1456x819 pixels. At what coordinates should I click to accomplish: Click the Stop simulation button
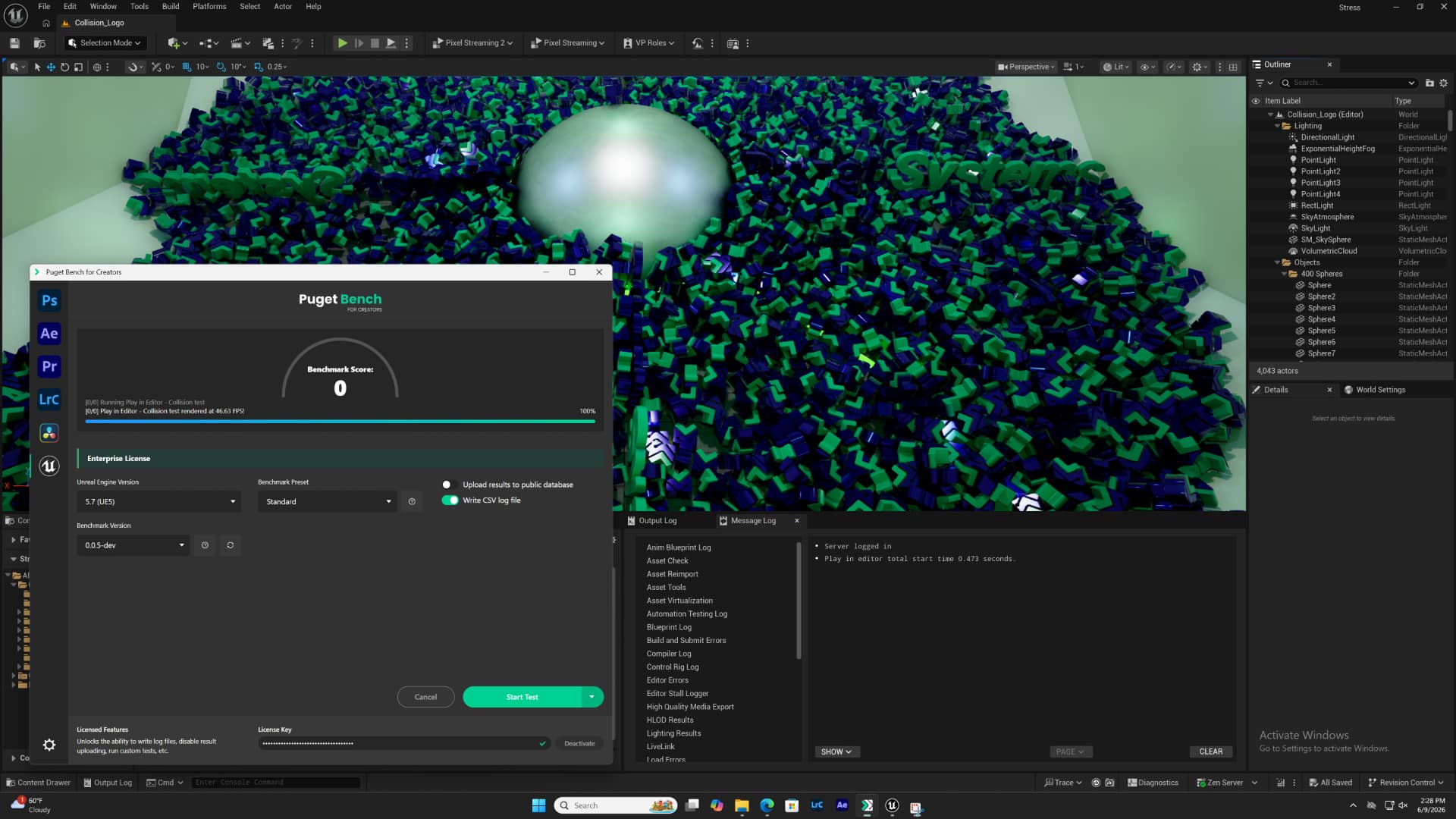pos(375,43)
